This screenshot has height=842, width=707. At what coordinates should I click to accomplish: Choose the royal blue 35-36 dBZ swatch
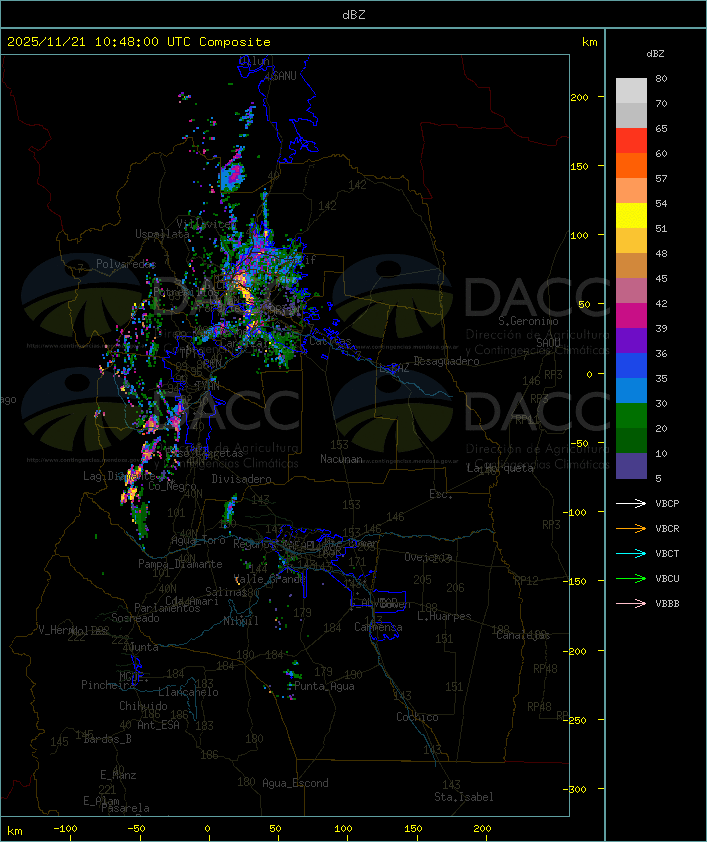point(631,366)
